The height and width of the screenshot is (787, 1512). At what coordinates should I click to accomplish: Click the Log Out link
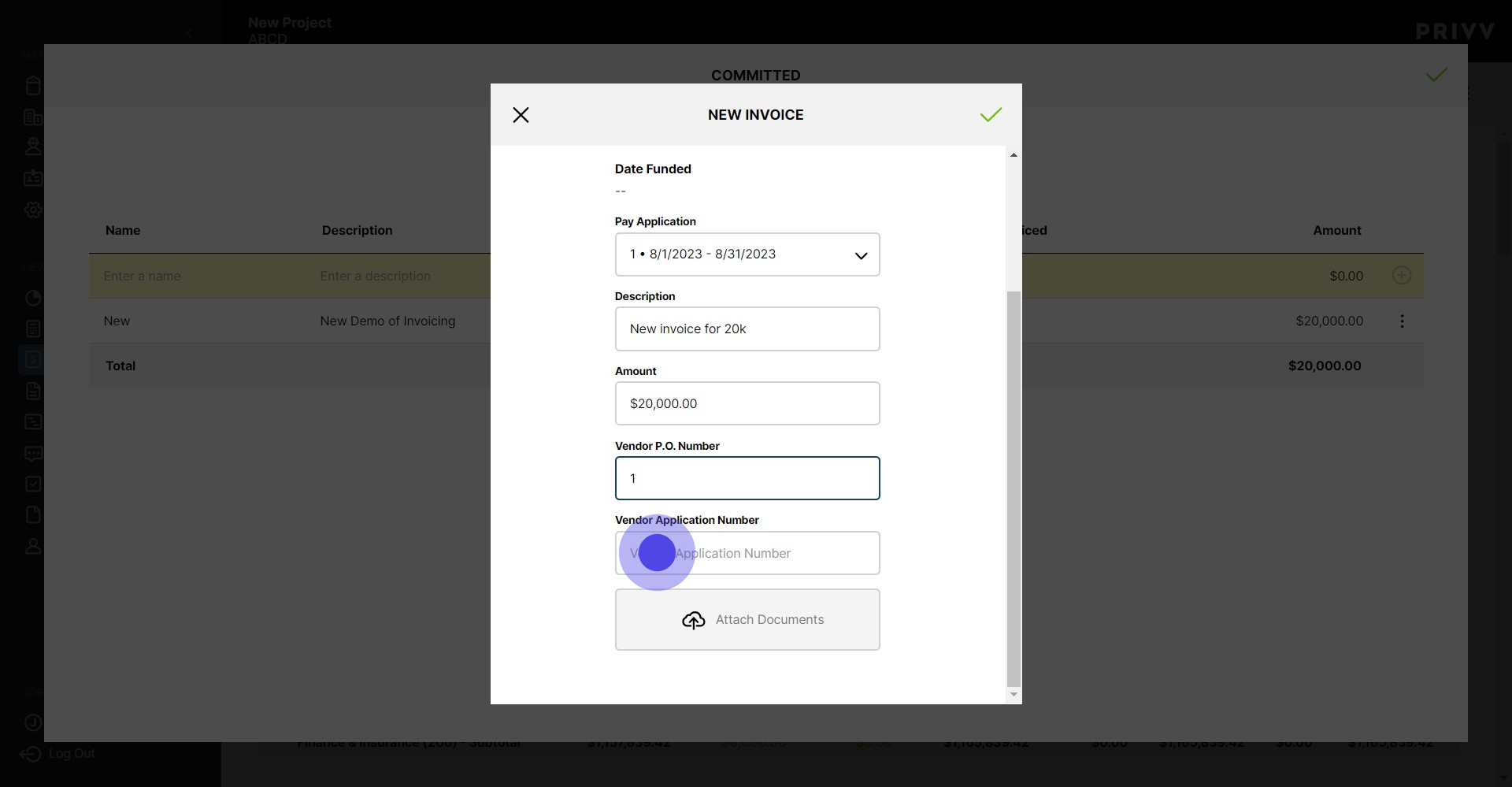[57, 754]
